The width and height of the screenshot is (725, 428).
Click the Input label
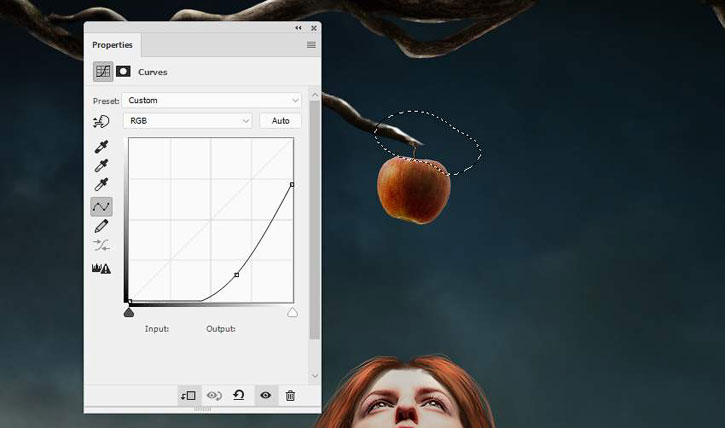(x=157, y=329)
